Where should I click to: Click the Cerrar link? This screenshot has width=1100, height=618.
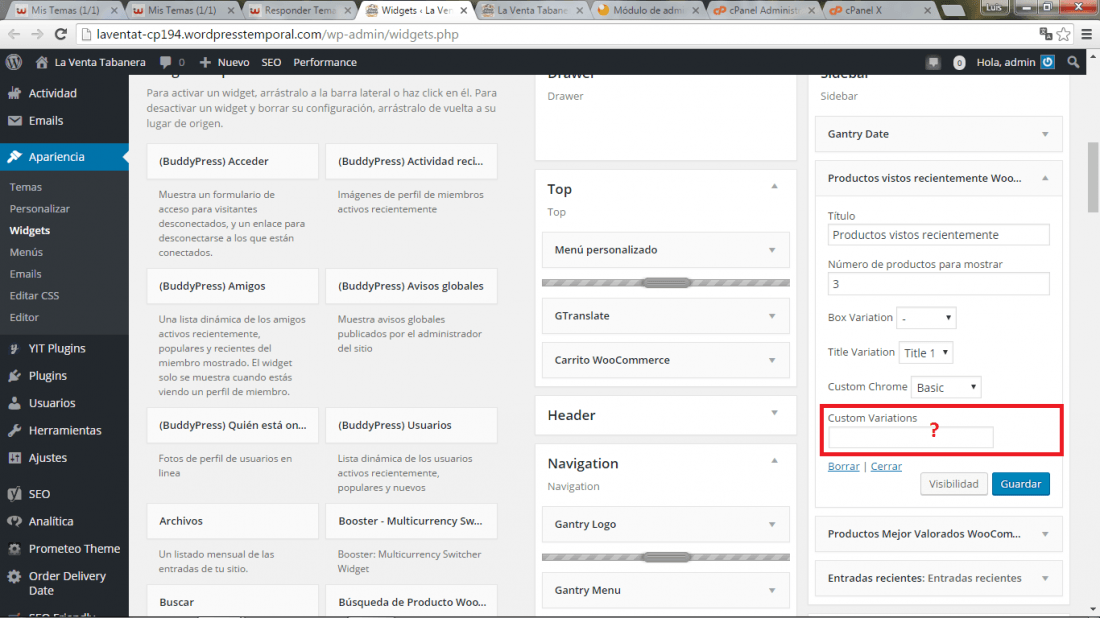coord(886,466)
